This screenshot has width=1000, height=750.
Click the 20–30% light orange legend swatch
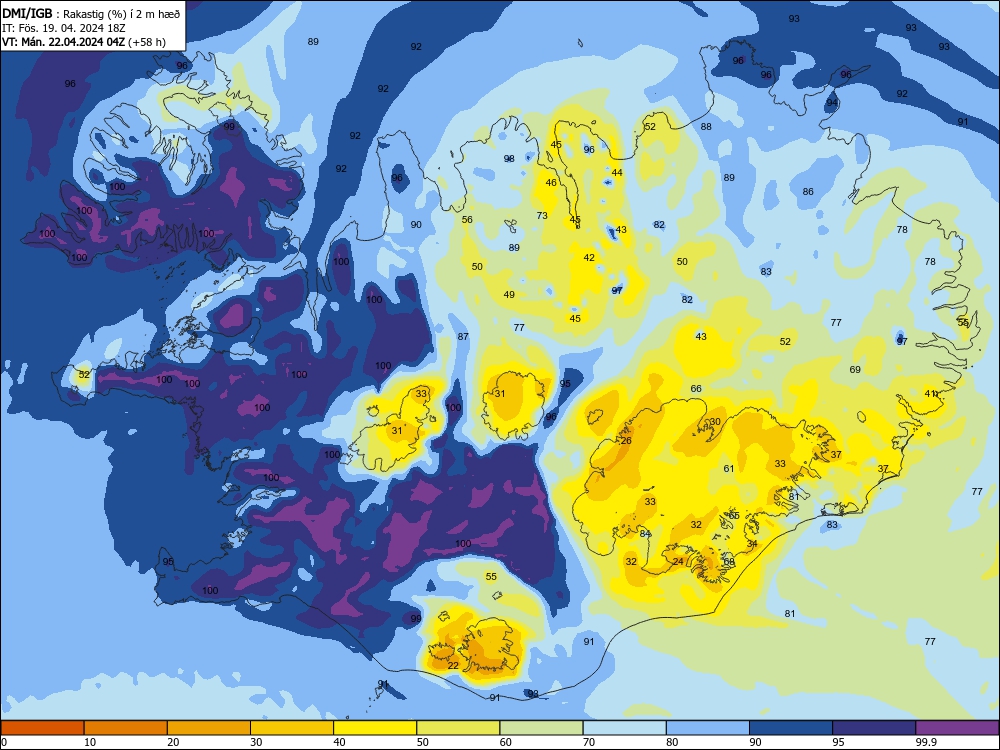pos(209,728)
